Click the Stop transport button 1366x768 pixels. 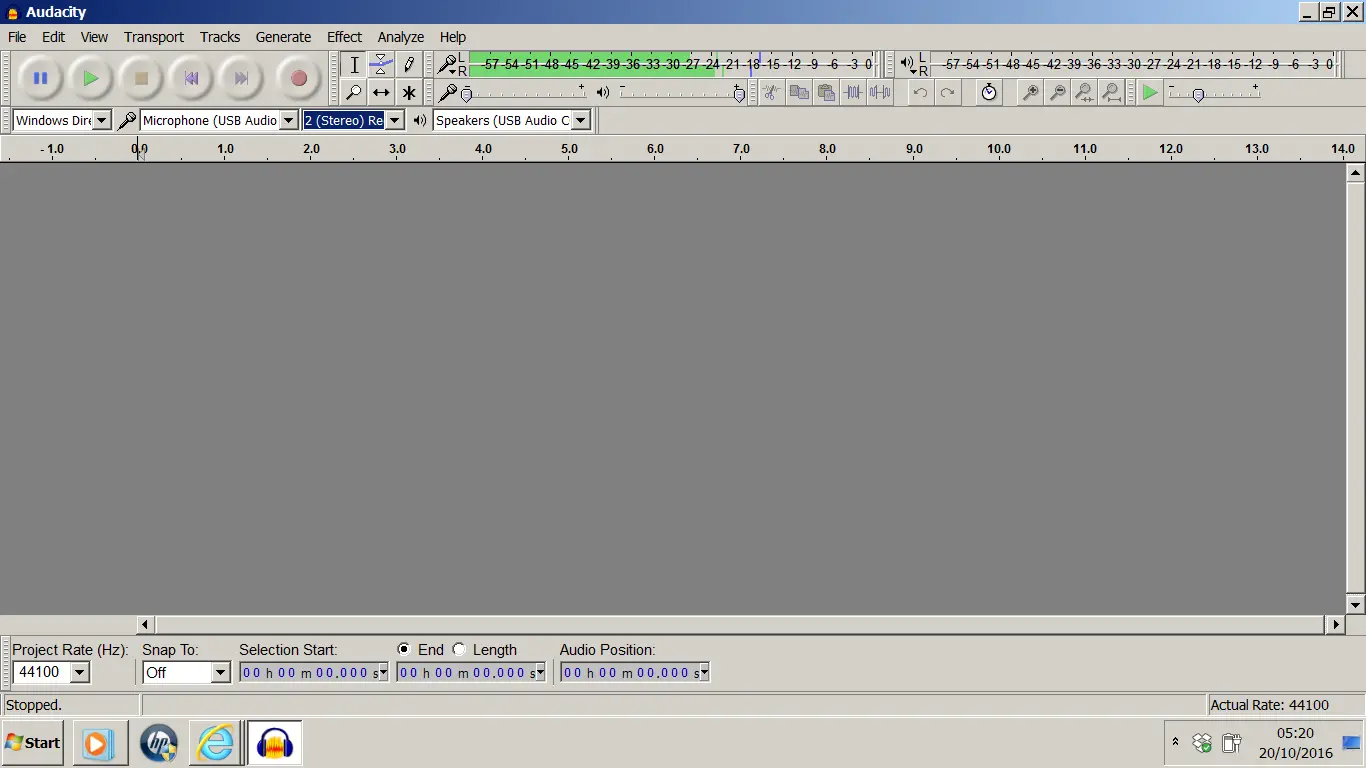[141, 78]
